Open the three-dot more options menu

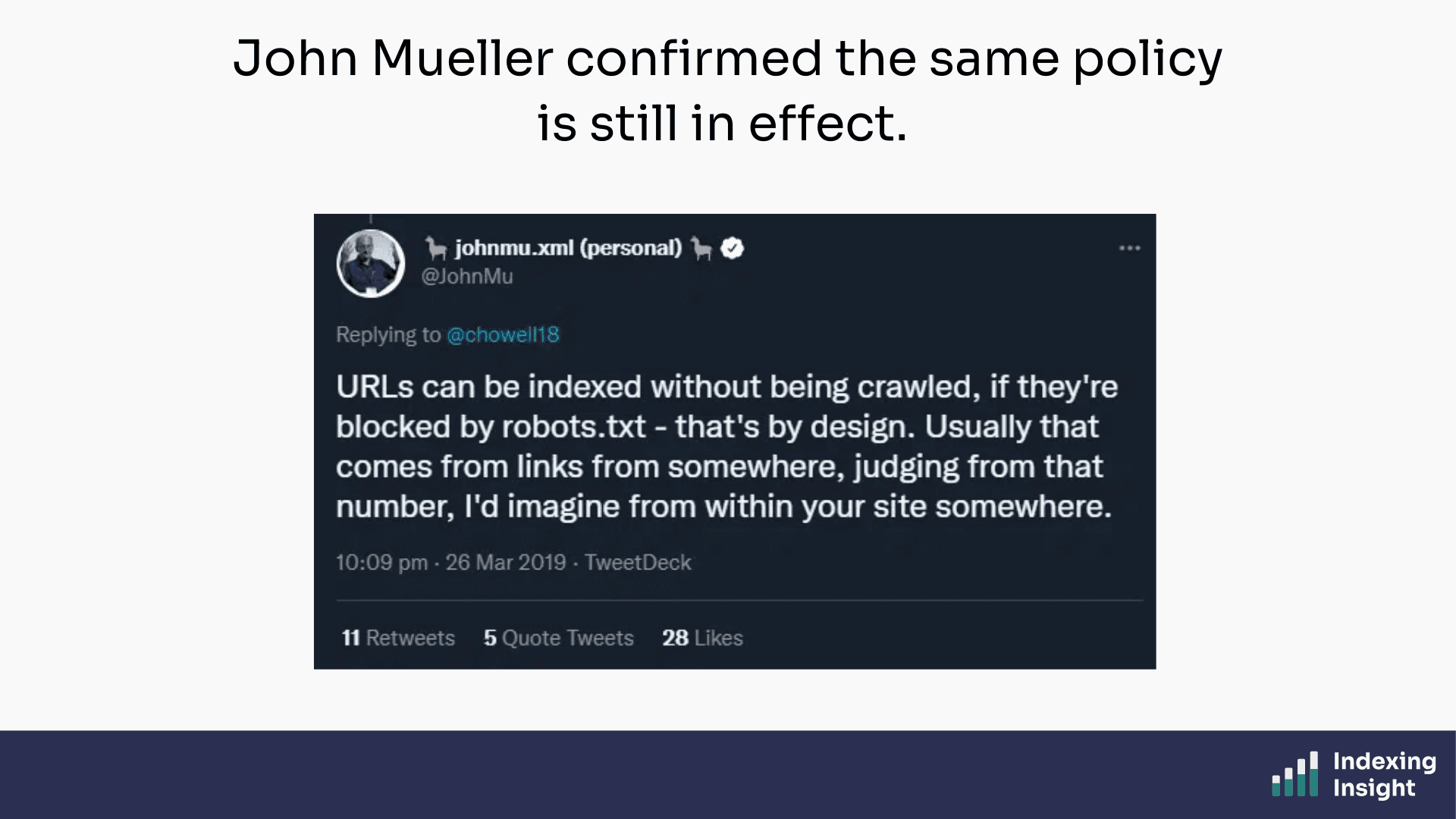[x=1129, y=248]
